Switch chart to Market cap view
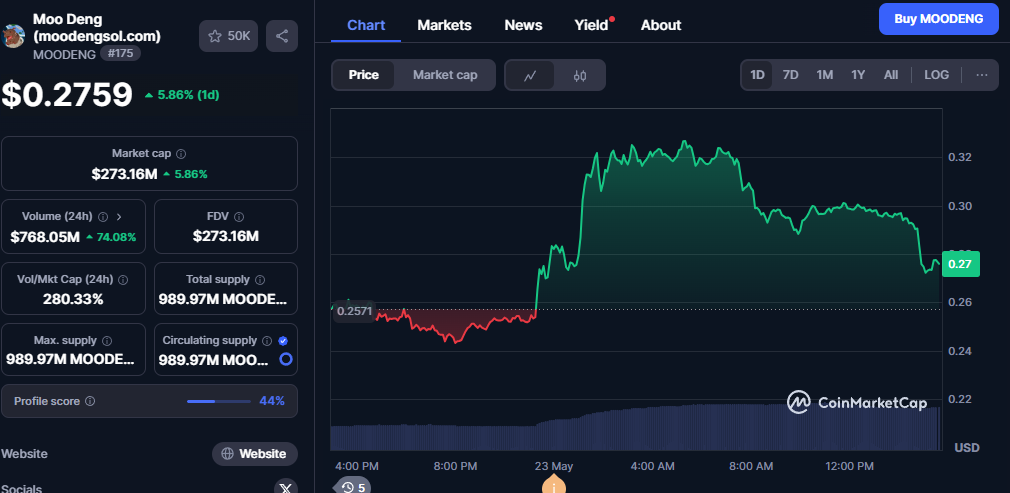 pos(445,75)
